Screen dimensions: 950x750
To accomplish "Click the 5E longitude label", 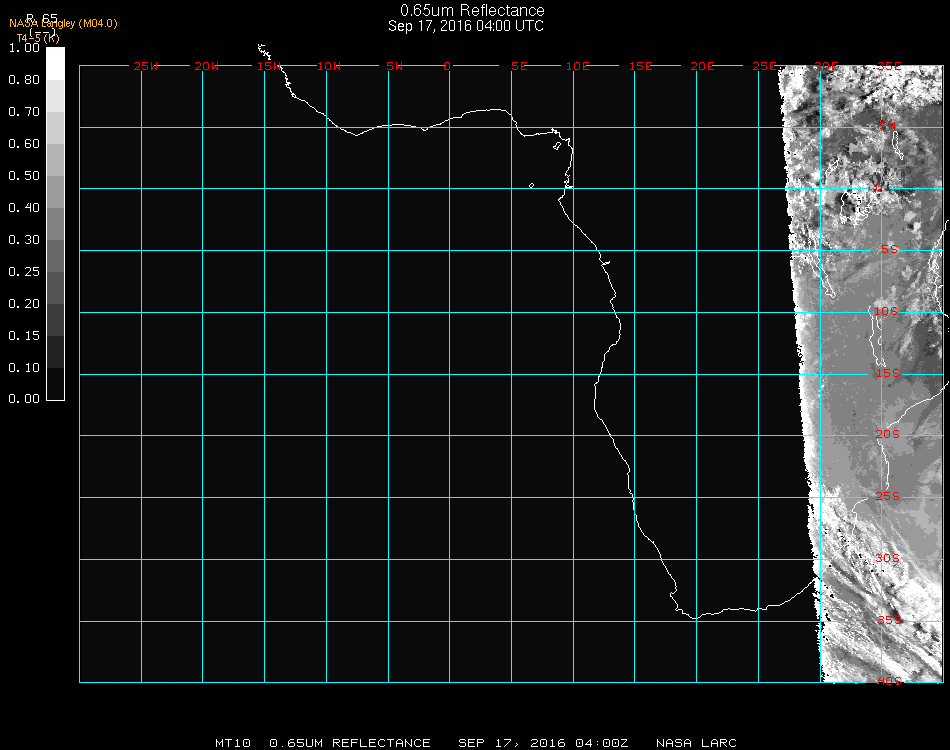I will [519, 66].
